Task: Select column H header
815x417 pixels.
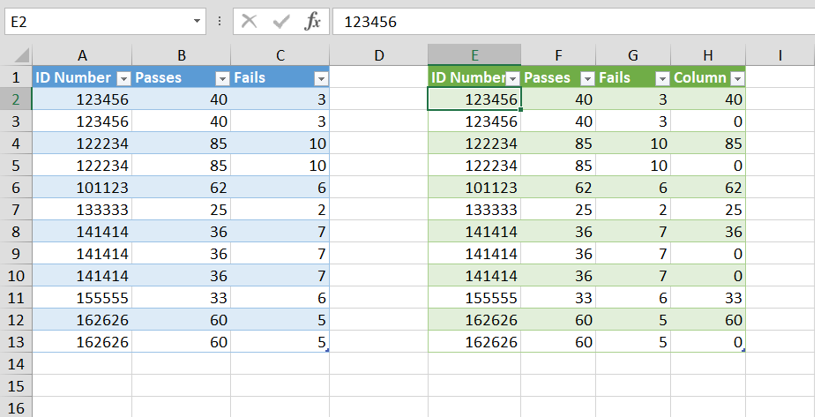Action: point(708,55)
